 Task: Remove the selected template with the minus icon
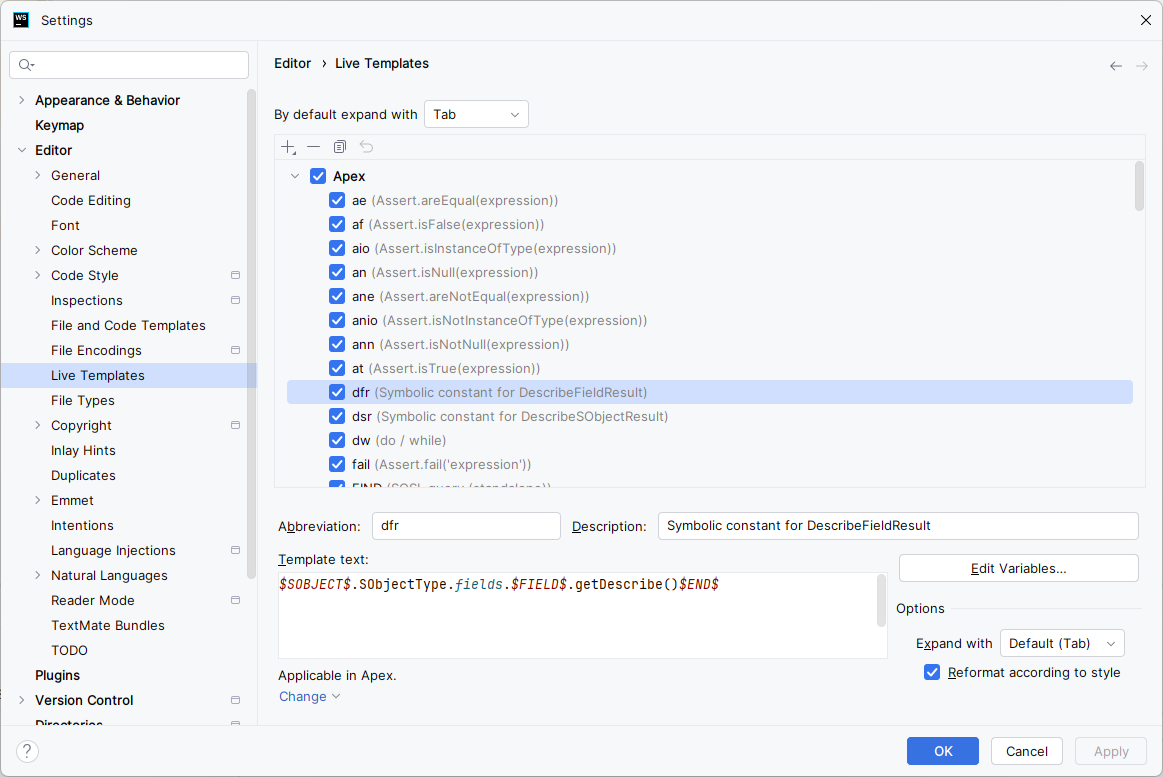click(x=314, y=147)
